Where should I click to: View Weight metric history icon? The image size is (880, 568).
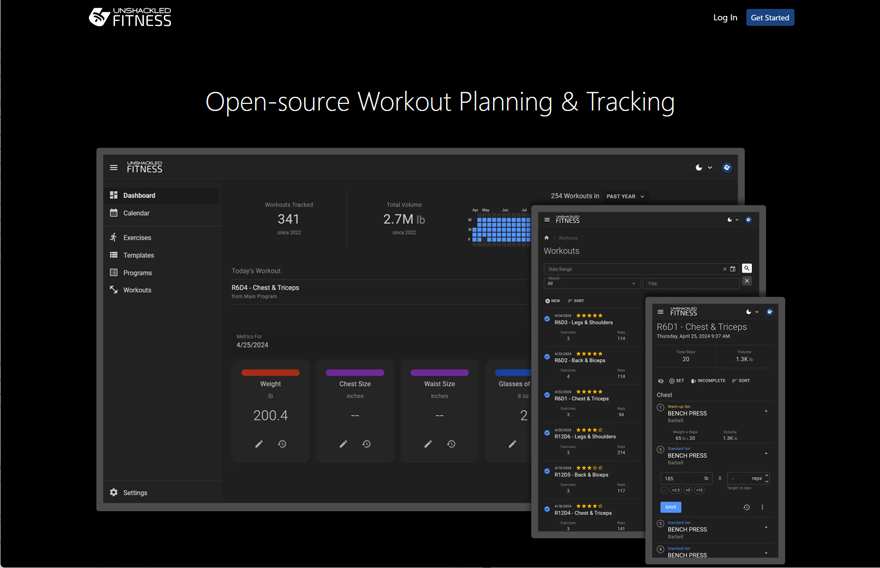(x=282, y=444)
